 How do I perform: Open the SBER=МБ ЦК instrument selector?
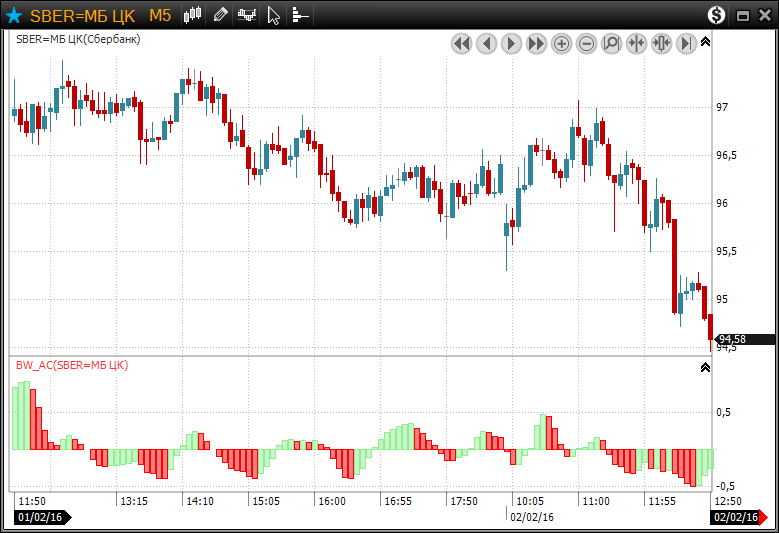[82, 16]
